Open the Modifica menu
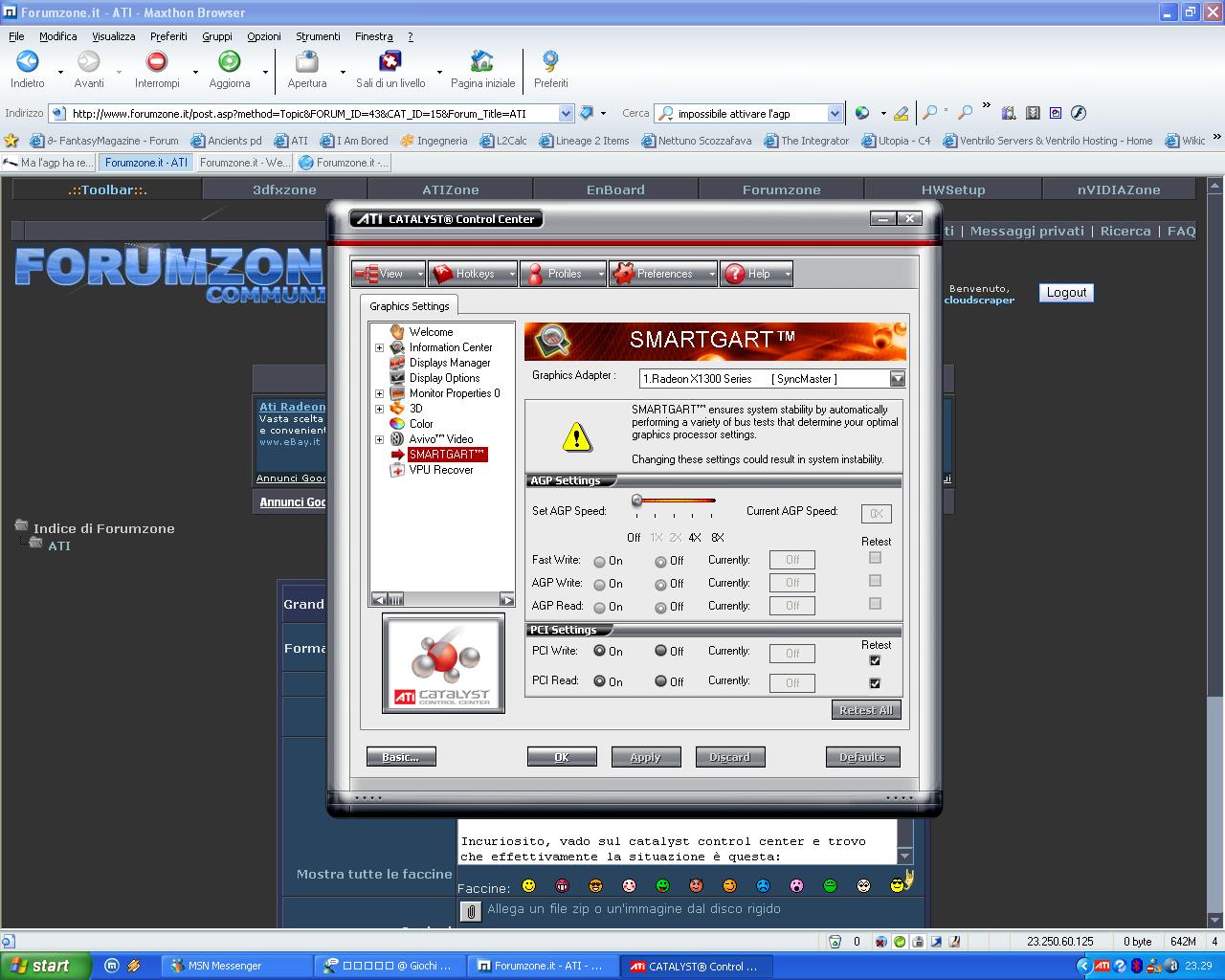 pyautogui.click(x=57, y=36)
